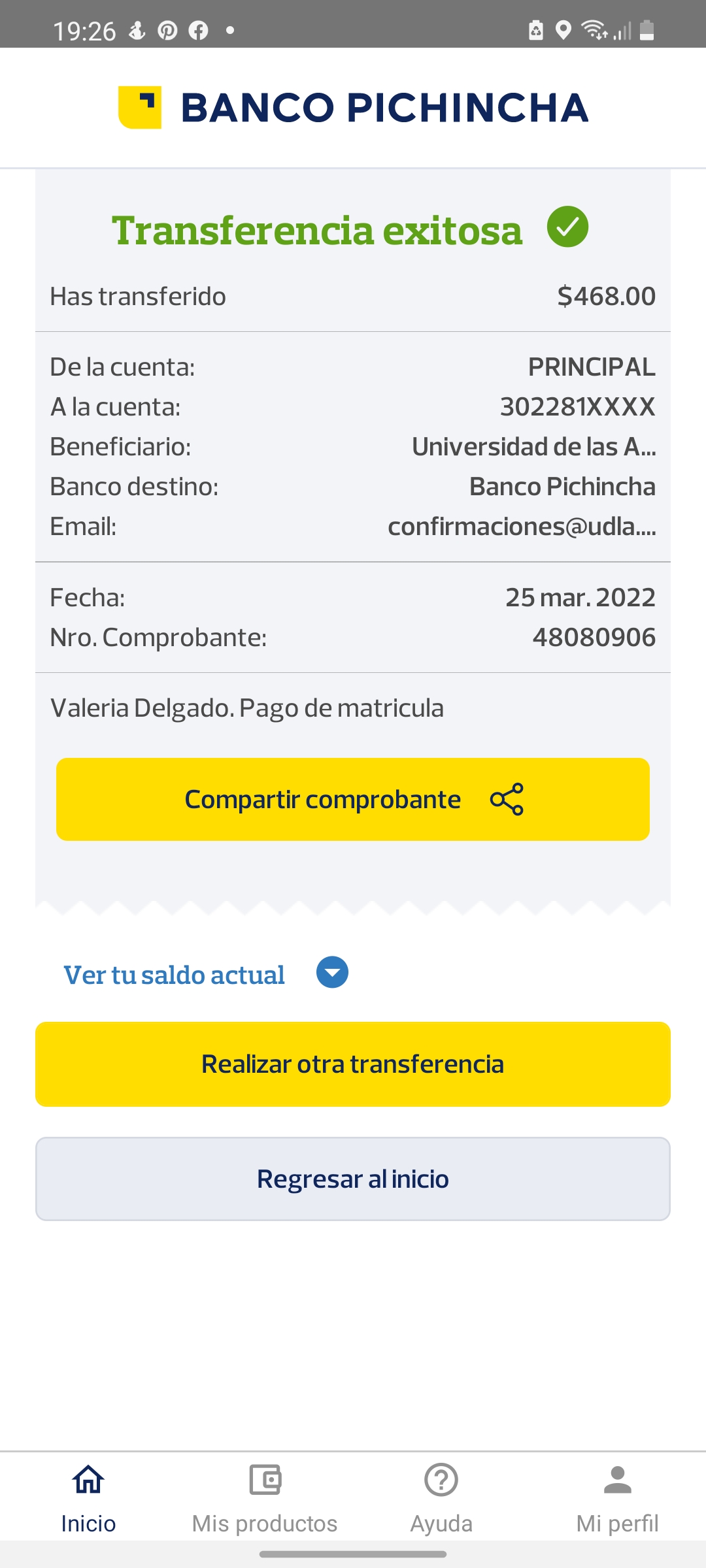706x1568 pixels.
Task: Tap the Pinterest notification icon in status bar
Action: point(167,30)
